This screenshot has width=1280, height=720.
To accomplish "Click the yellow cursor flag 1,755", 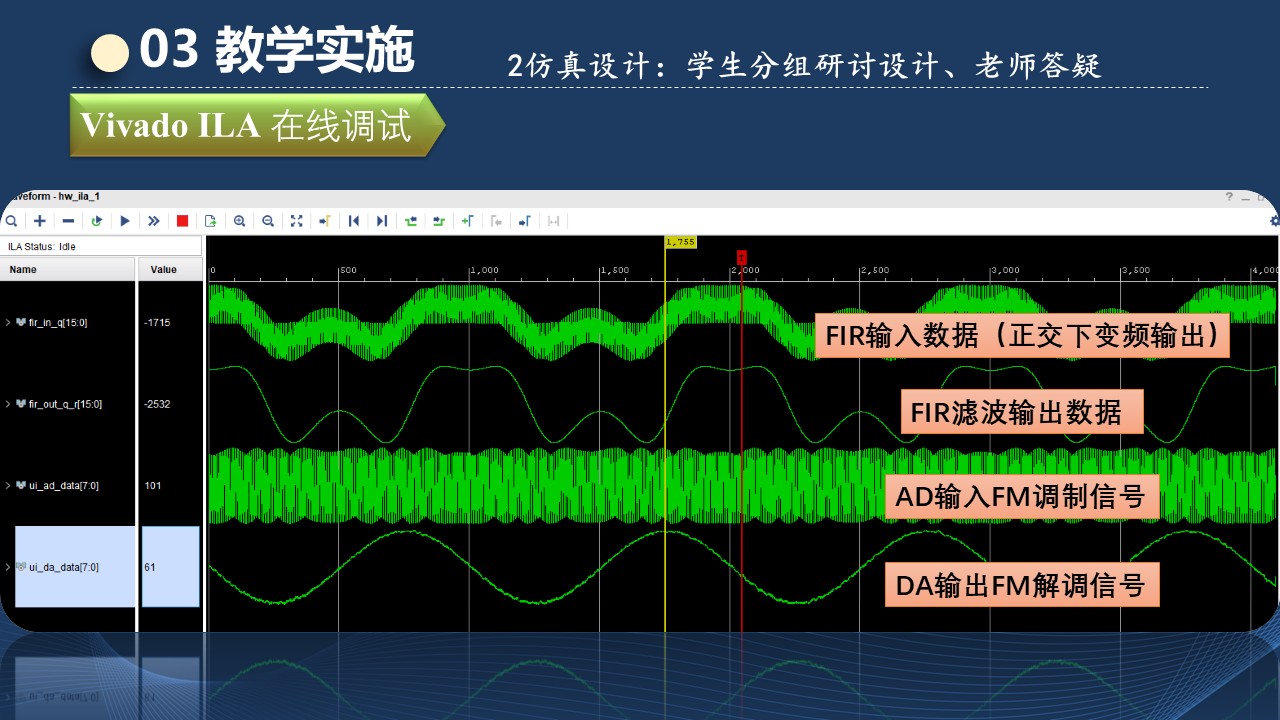I will tap(680, 242).
